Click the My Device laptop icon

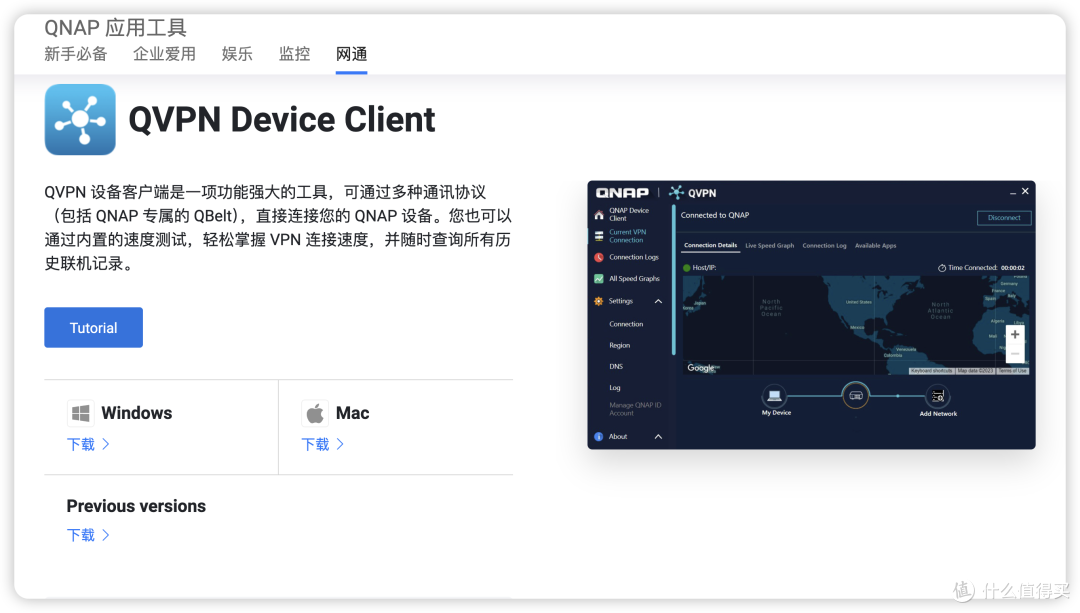774,395
